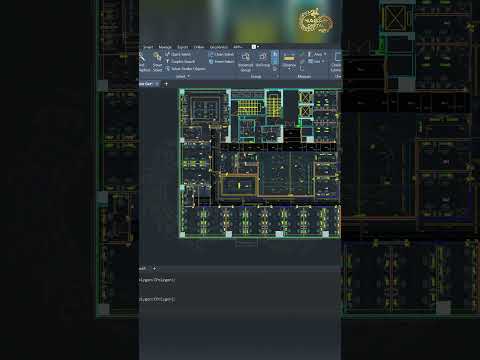
Task: Click the Invert Select tool
Action: pyautogui.click(x=222, y=61)
